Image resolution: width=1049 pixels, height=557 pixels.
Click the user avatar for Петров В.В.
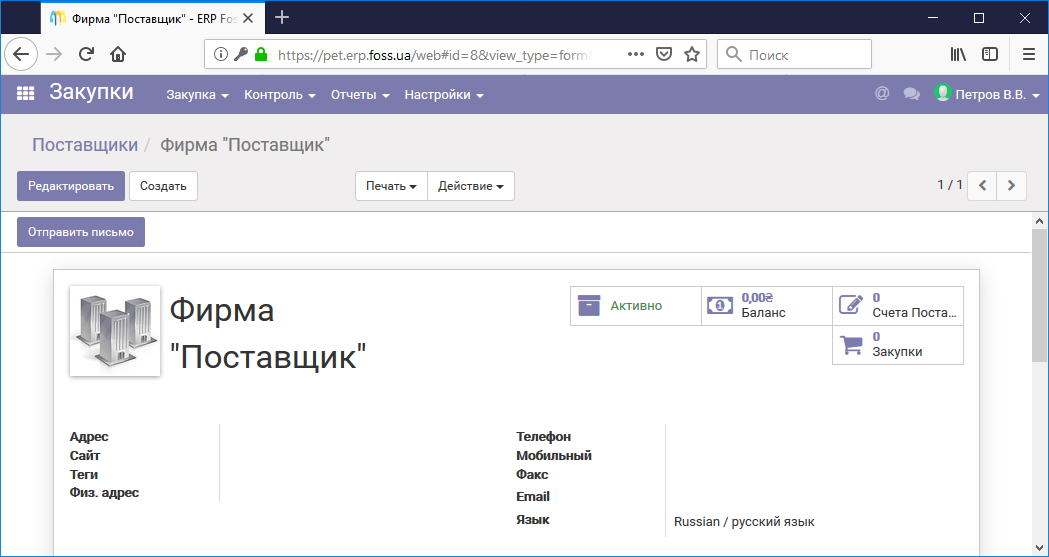(x=943, y=93)
